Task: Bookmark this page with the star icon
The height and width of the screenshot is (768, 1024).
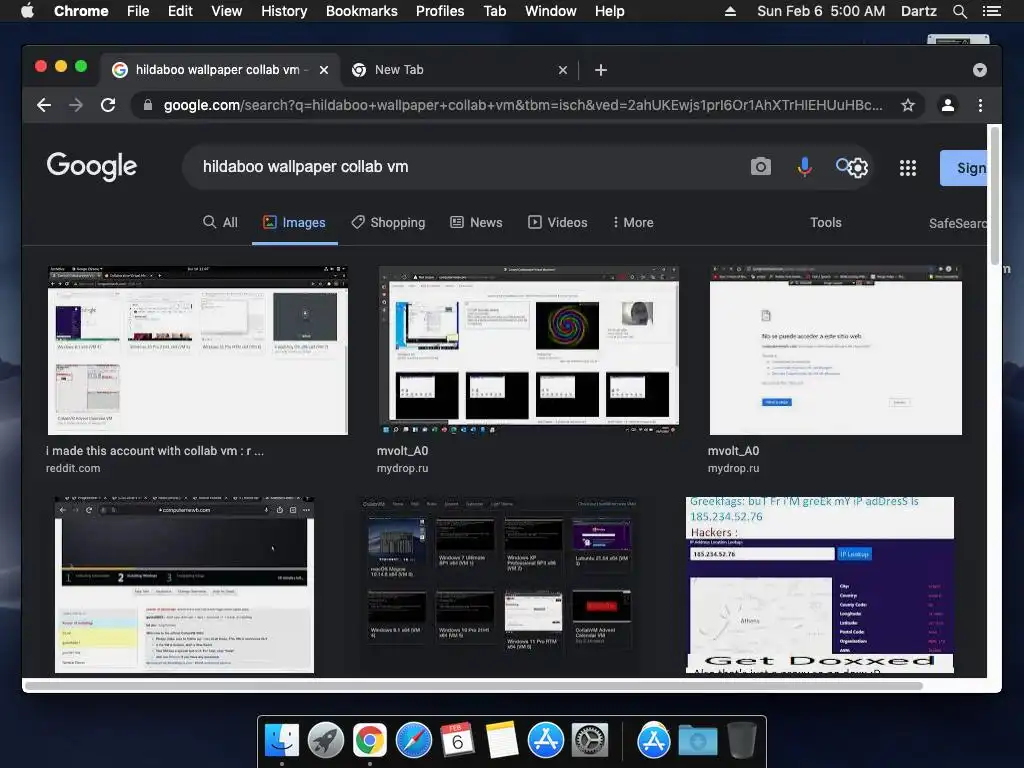Action: pyautogui.click(x=908, y=105)
